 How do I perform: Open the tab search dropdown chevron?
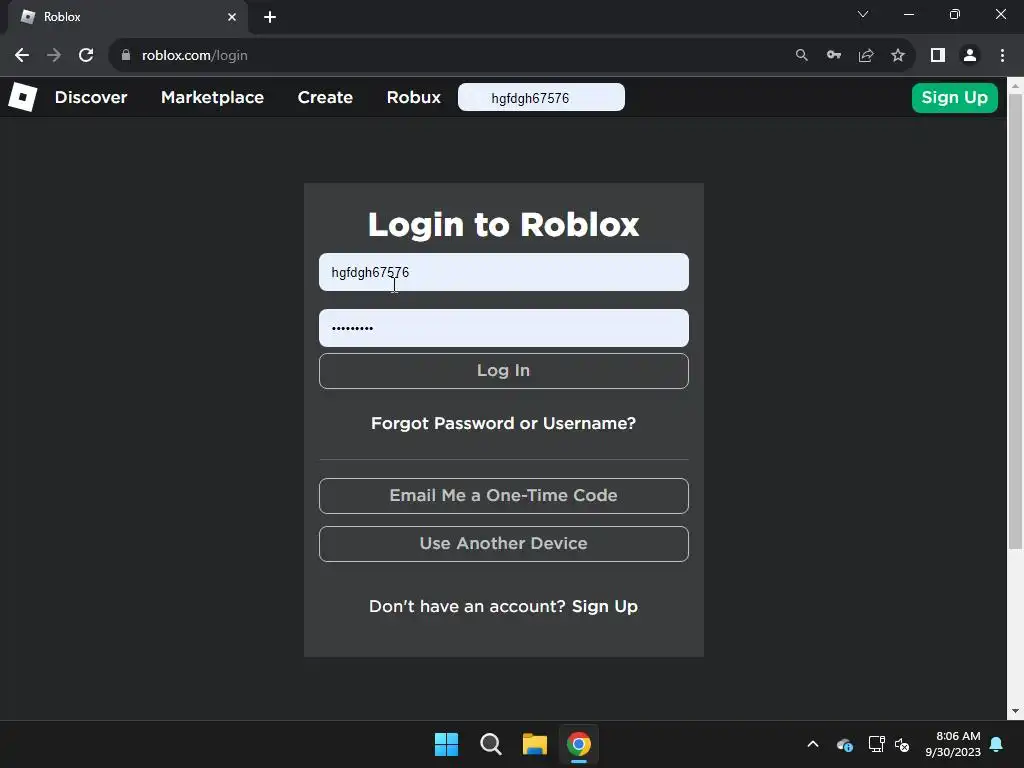pos(863,14)
